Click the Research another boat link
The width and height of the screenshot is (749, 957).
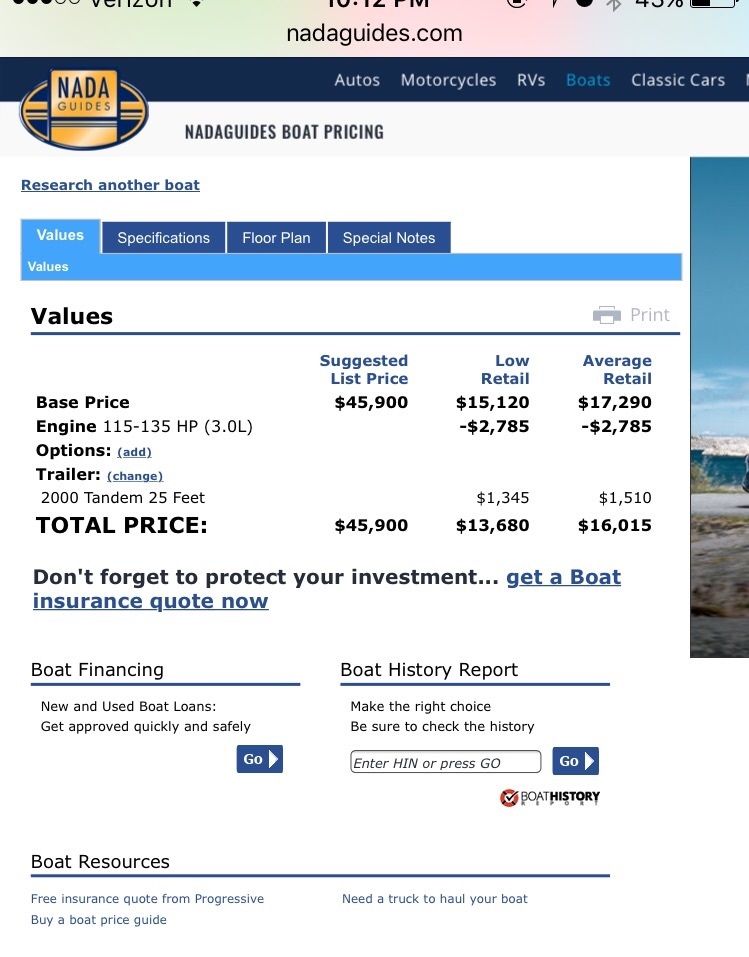coord(110,185)
